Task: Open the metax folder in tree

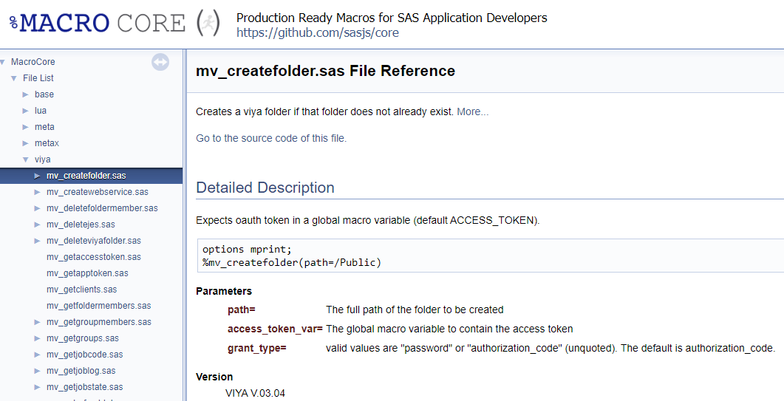Action: coord(47,143)
